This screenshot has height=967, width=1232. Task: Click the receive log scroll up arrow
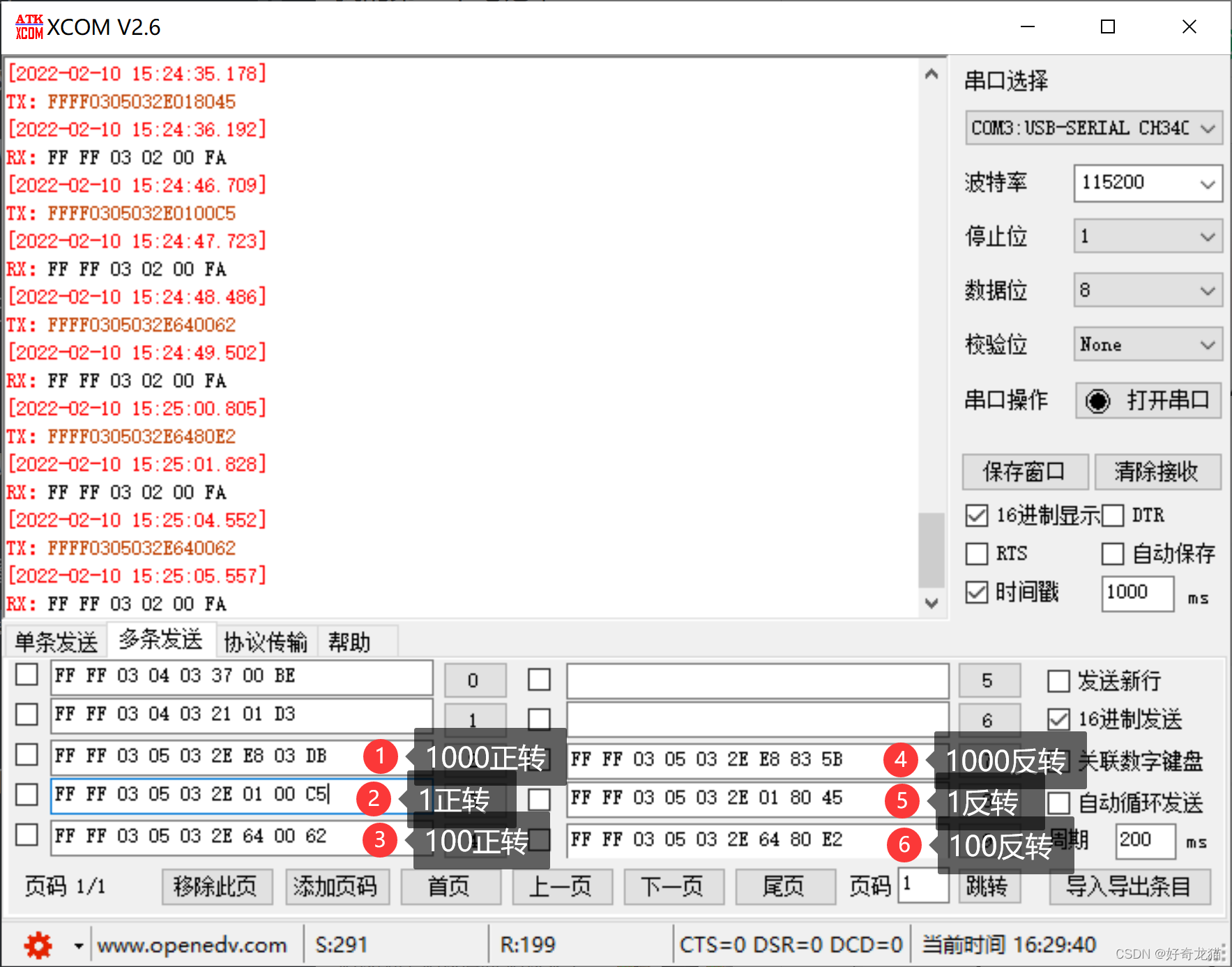click(x=931, y=74)
